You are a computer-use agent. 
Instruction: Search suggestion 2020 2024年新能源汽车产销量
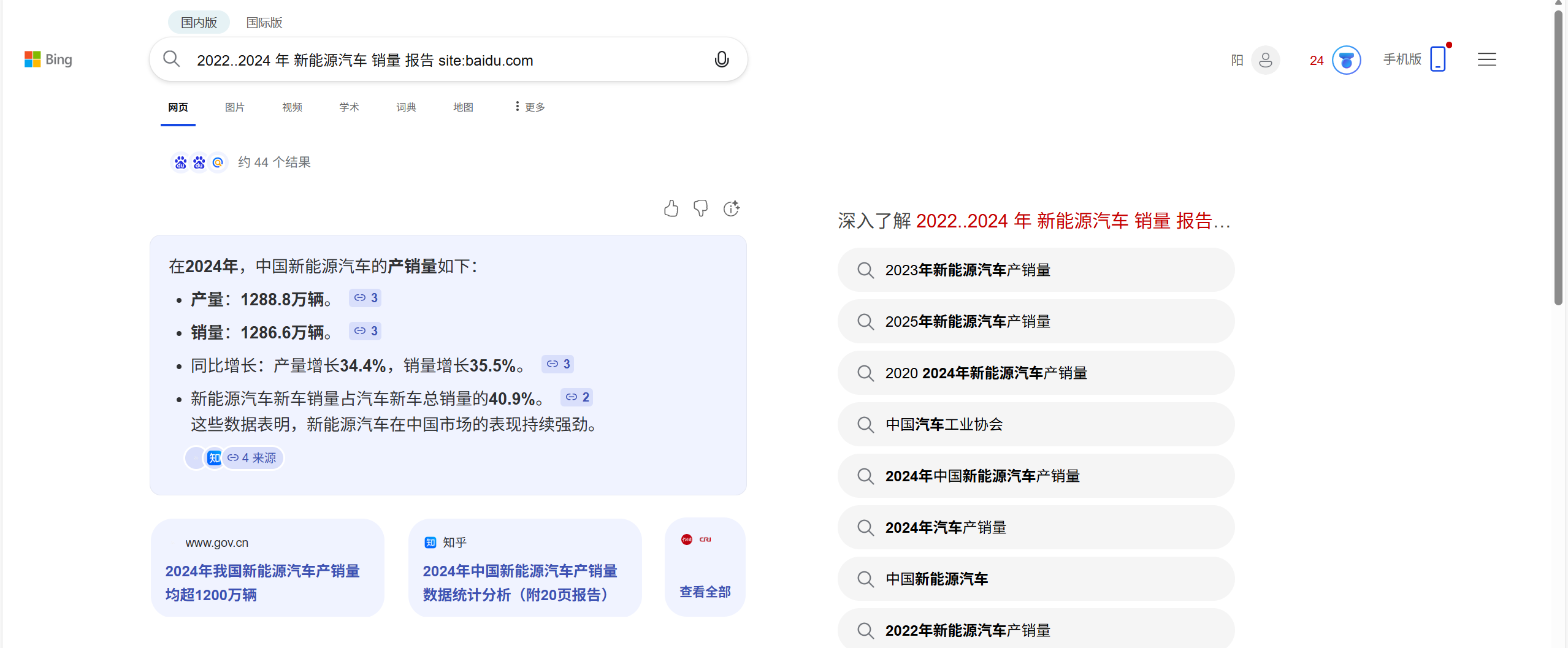[x=1036, y=373]
